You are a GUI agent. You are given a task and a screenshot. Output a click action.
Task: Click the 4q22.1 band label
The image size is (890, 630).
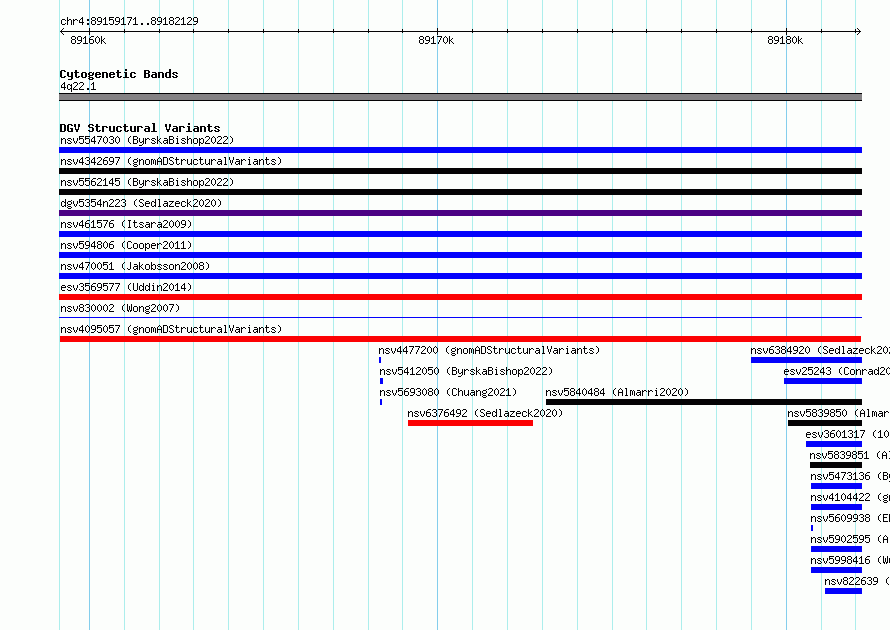78,86
